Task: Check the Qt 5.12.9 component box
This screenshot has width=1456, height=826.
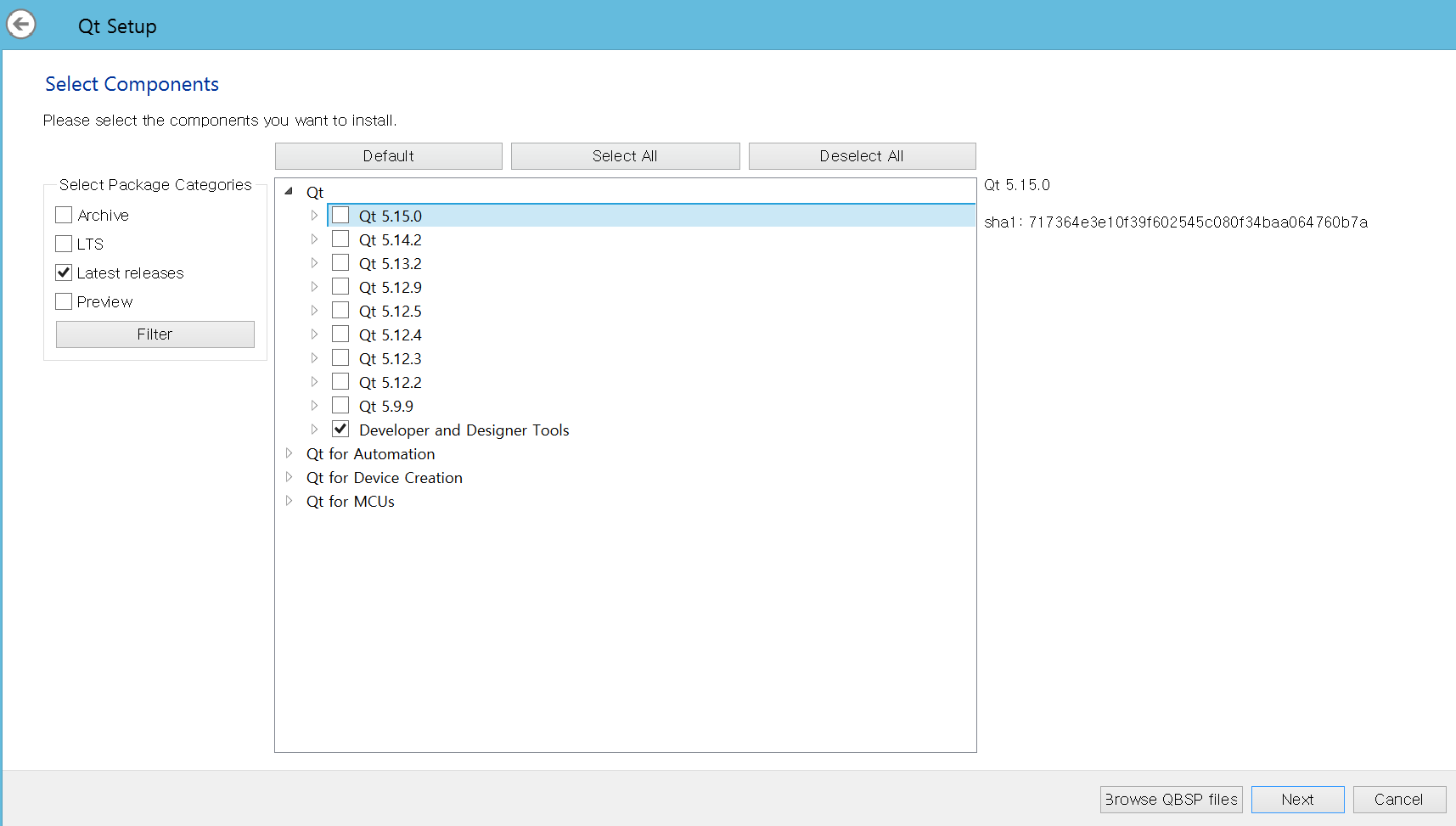Action: [340, 286]
